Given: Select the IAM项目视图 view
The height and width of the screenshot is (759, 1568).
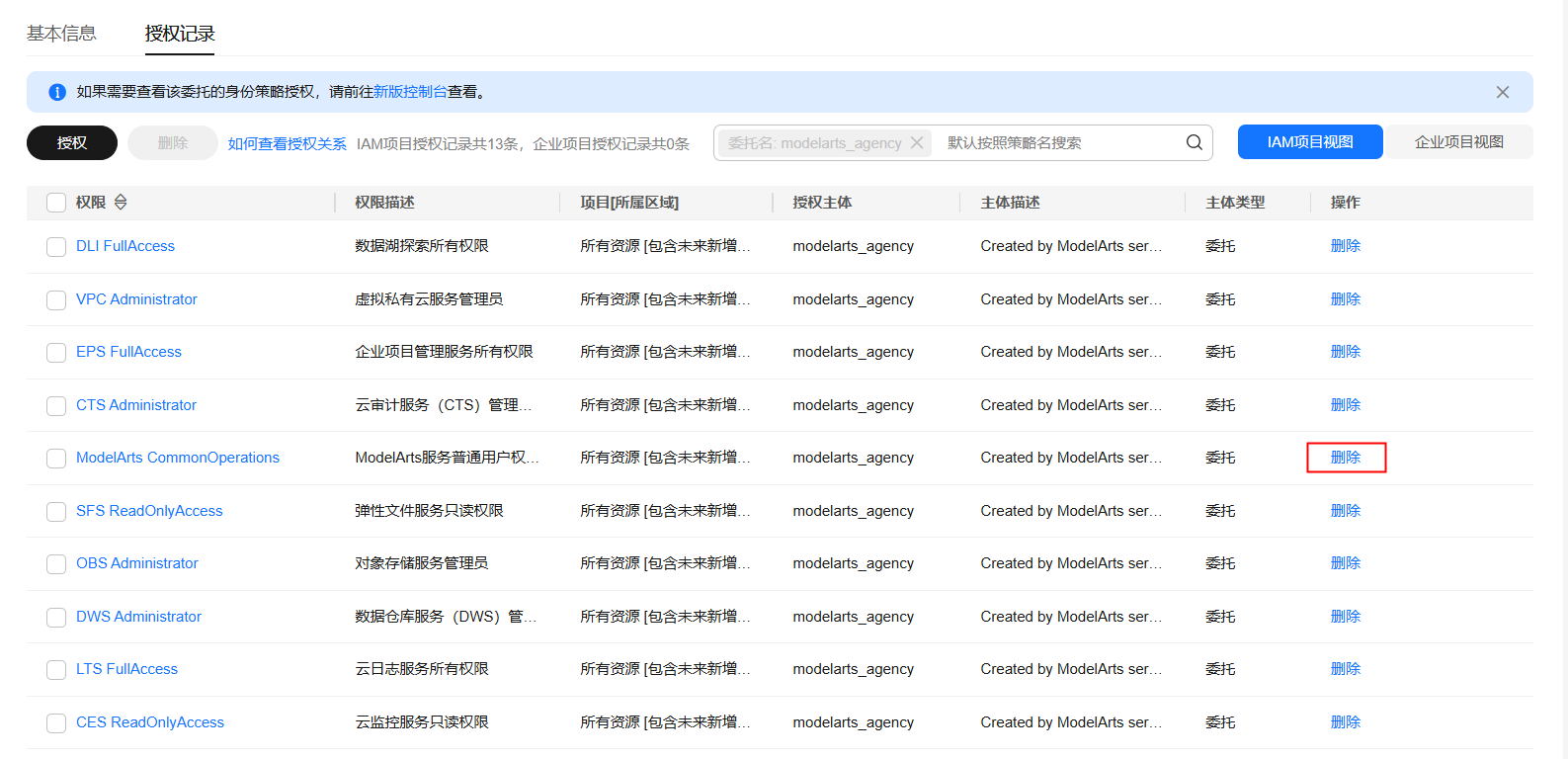Looking at the screenshot, I should pyautogui.click(x=1310, y=142).
